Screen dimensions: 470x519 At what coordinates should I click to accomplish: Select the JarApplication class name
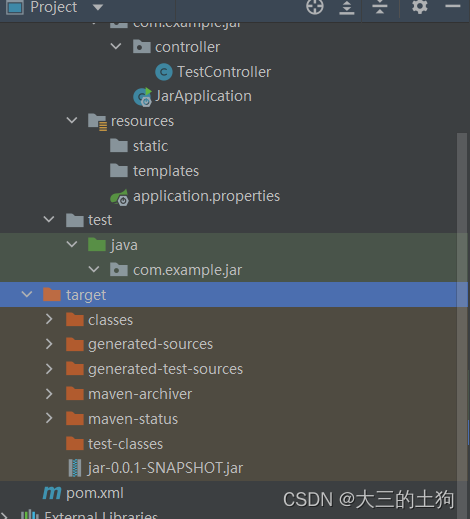pyautogui.click(x=203, y=96)
